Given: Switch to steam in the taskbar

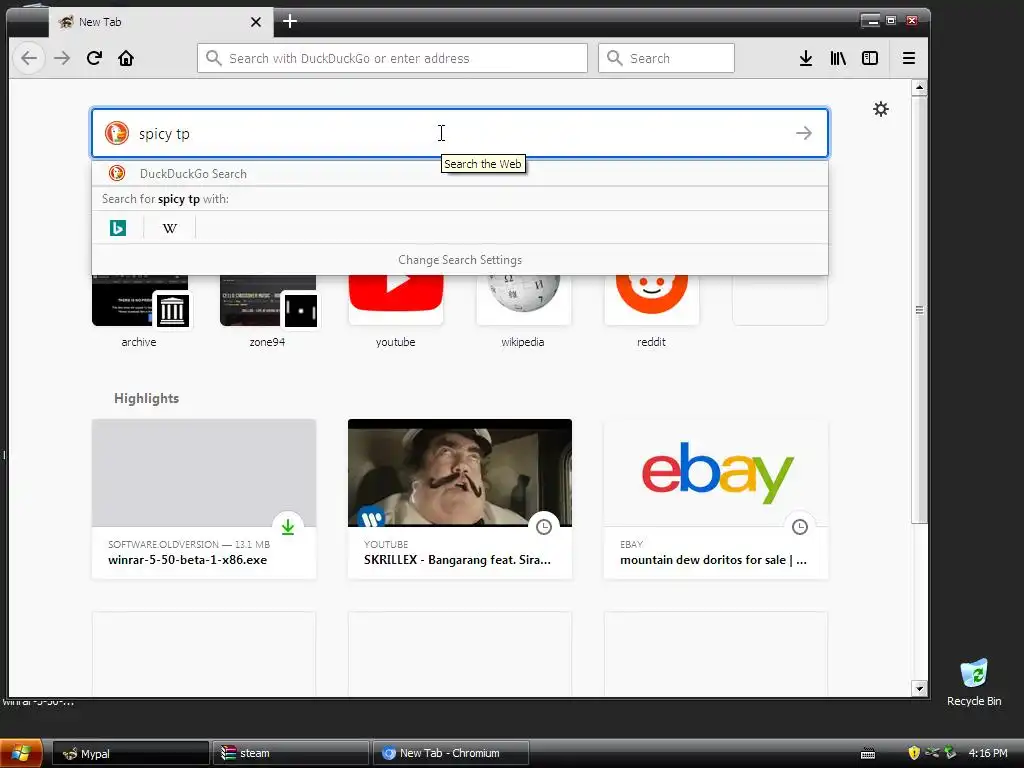Looking at the screenshot, I should 291,753.
